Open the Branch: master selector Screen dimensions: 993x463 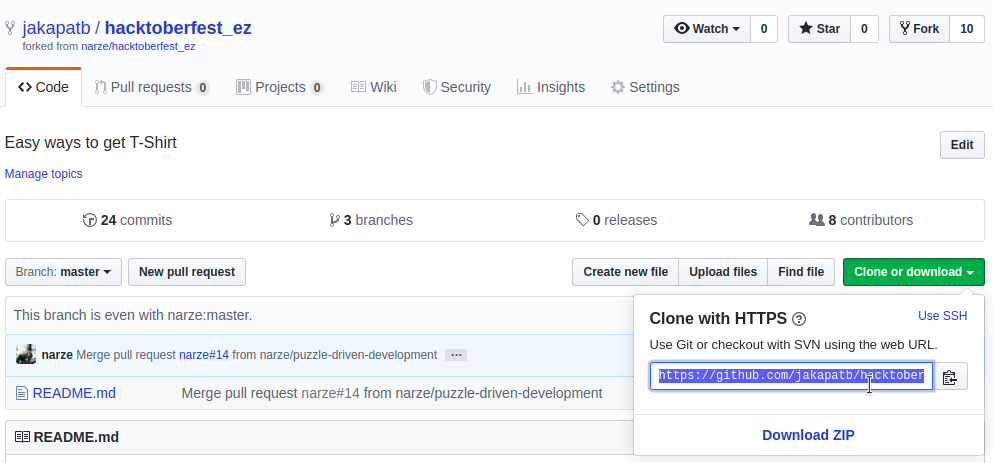tap(64, 272)
